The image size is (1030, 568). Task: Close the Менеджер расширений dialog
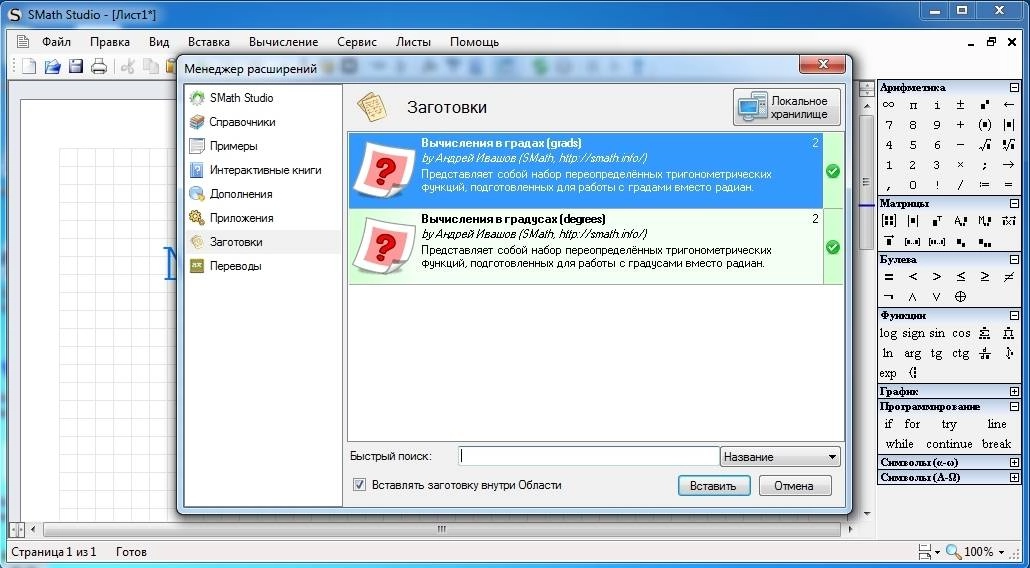click(x=822, y=64)
